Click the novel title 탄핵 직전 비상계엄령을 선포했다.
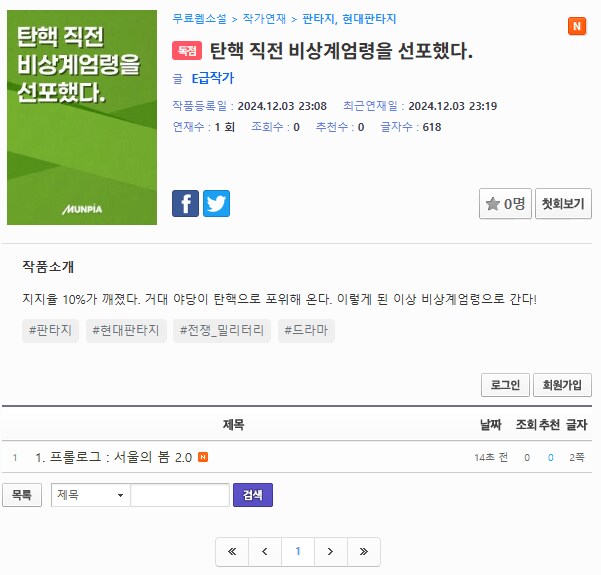 pyautogui.click(x=342, y=51)
